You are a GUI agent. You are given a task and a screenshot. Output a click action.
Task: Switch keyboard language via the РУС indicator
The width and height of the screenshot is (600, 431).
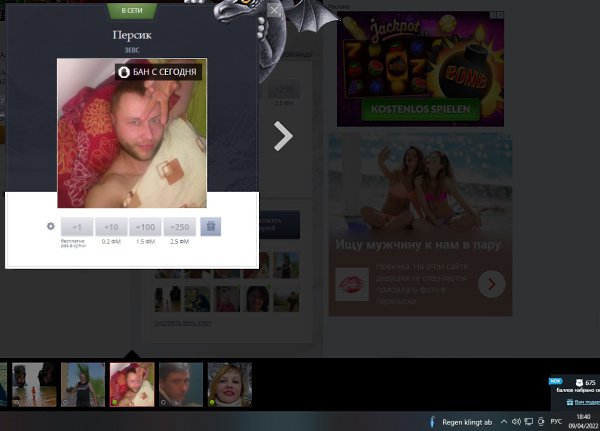click(556, 421)
